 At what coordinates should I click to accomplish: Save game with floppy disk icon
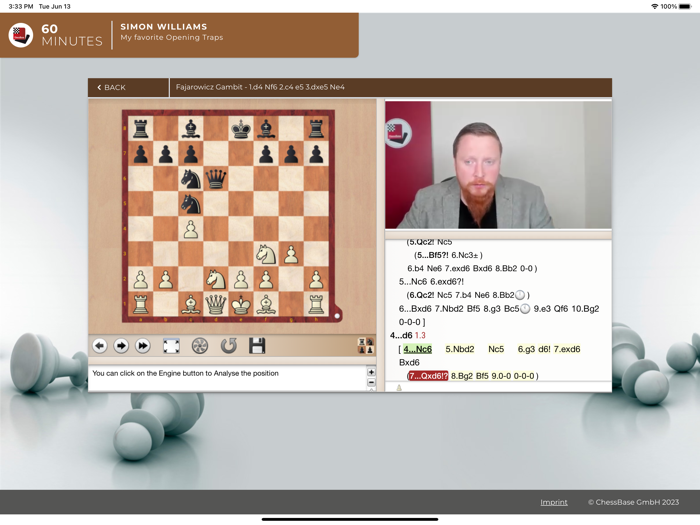point(257,346)
